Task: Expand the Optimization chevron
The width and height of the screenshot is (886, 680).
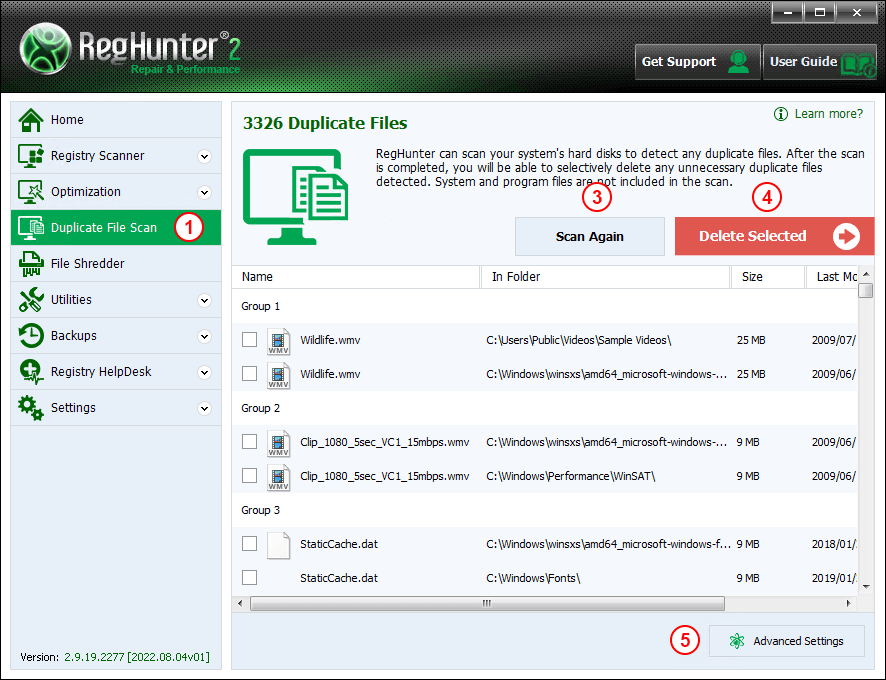Action: pos(204,192)
